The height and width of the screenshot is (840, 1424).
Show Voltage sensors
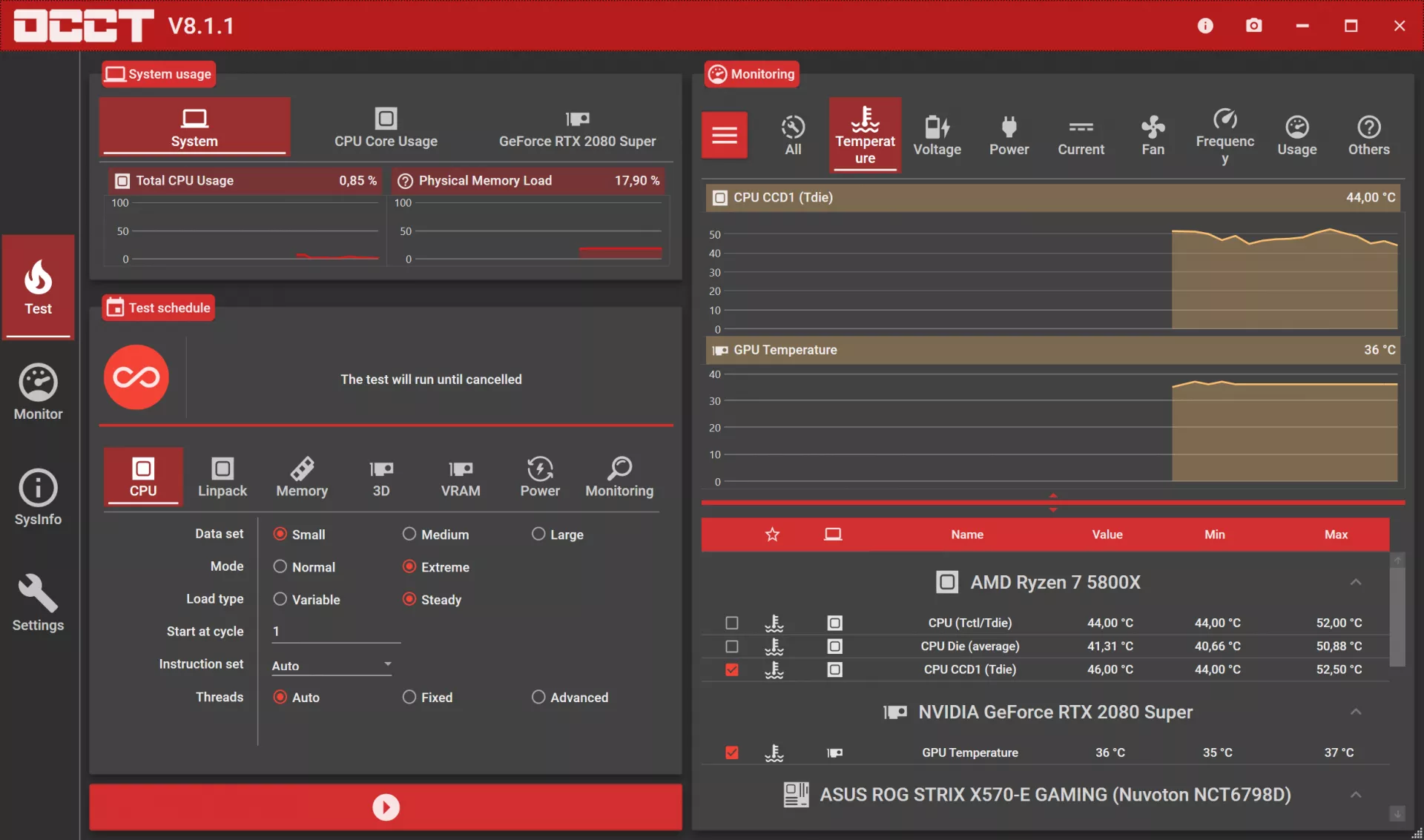[x=937, y=135]
